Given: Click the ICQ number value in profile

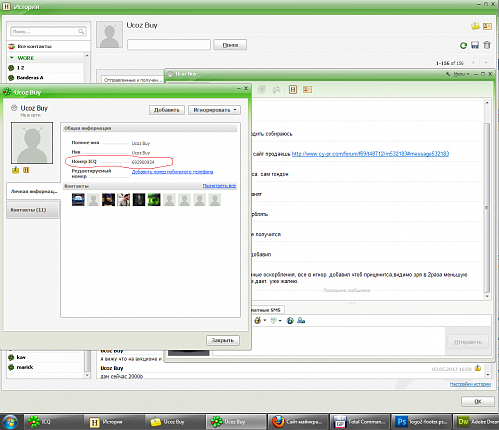Looking at the screenshot, I should 143,162.
